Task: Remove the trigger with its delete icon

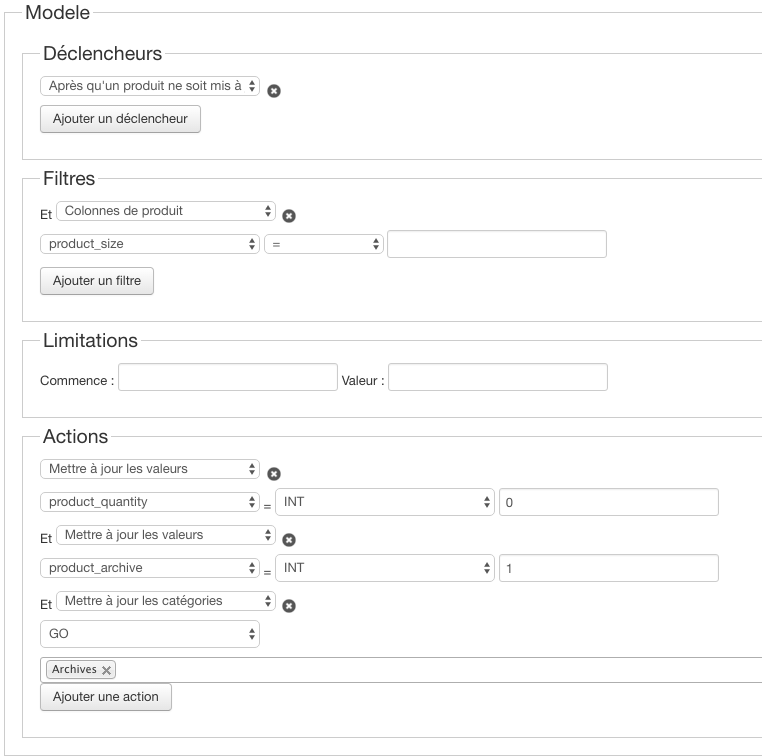Action: 274,91
